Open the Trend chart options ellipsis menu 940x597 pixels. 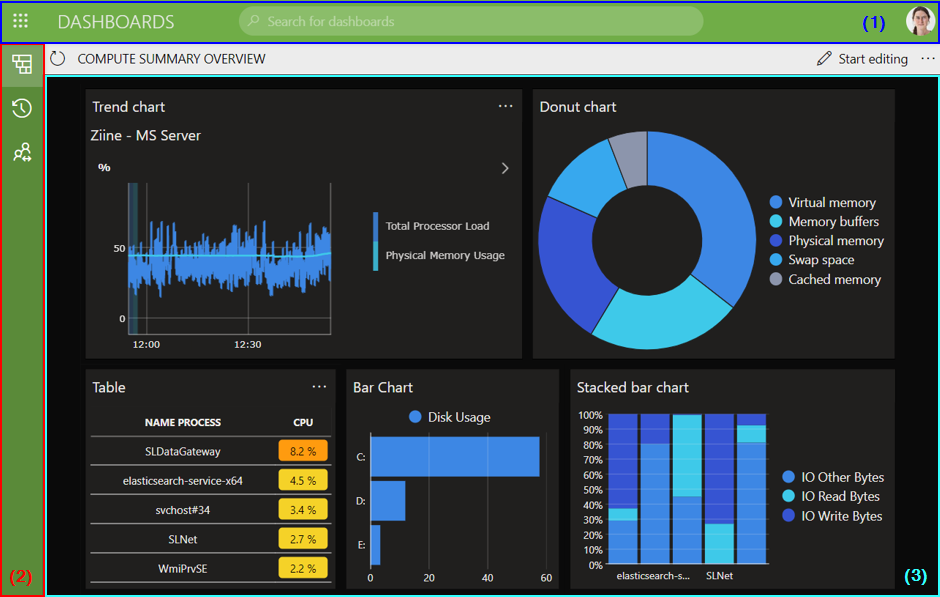pyautogui.click(x=506, y=106)
